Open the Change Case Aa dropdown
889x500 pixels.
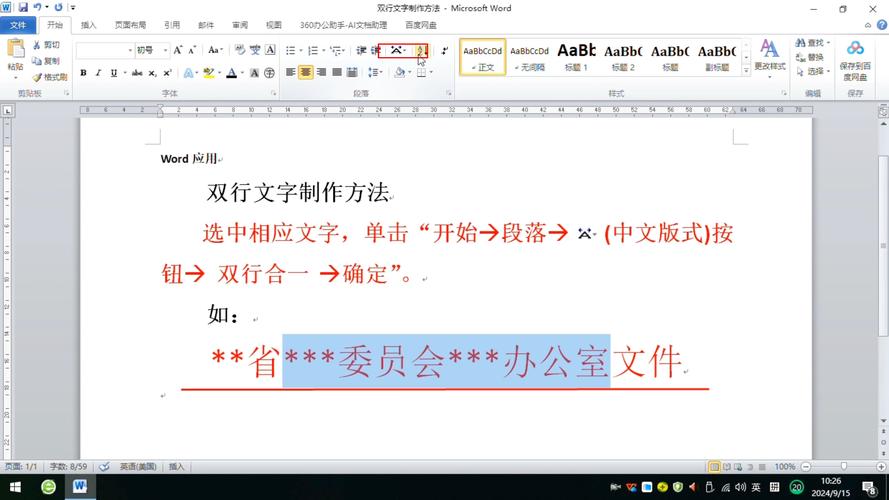(x=215, y=50)
